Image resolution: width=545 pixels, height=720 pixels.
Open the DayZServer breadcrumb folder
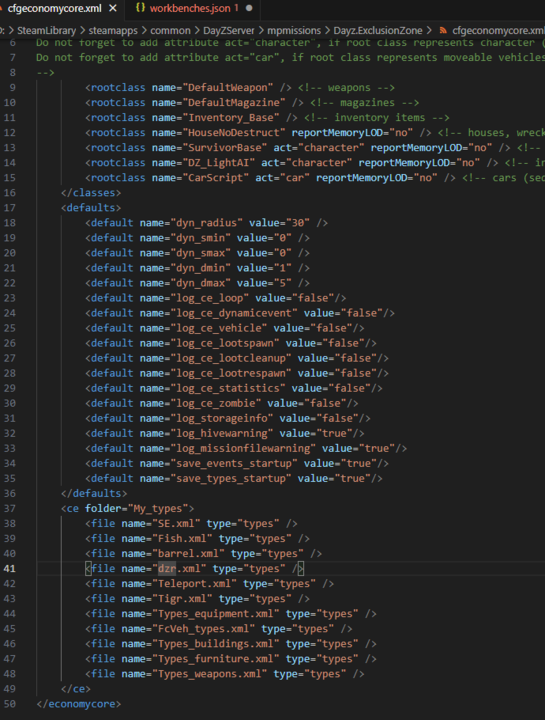[229, 31]
